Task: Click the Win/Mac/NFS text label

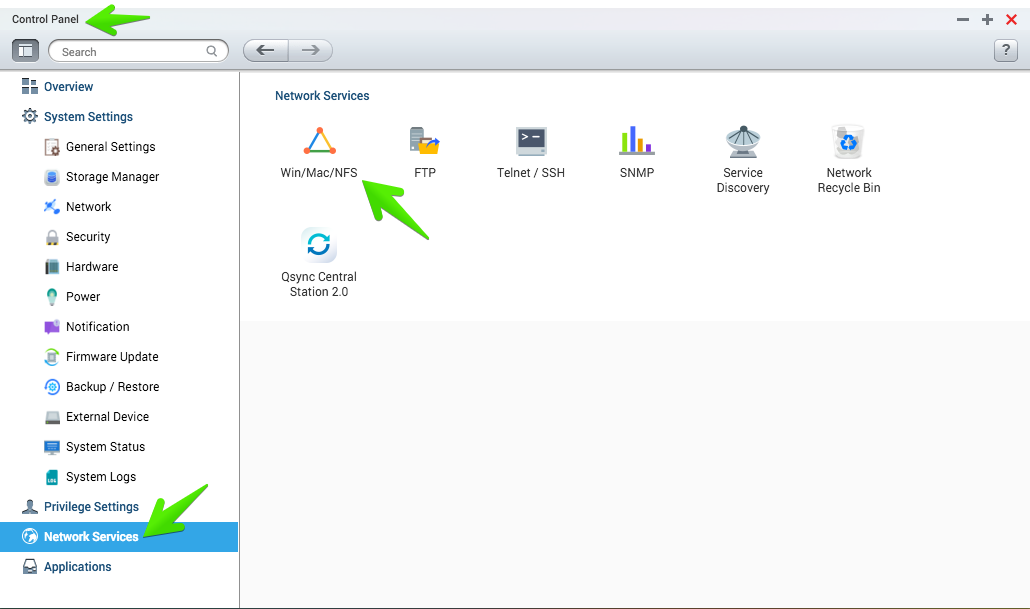Action: pyautogui.click(x=319, y=173)
